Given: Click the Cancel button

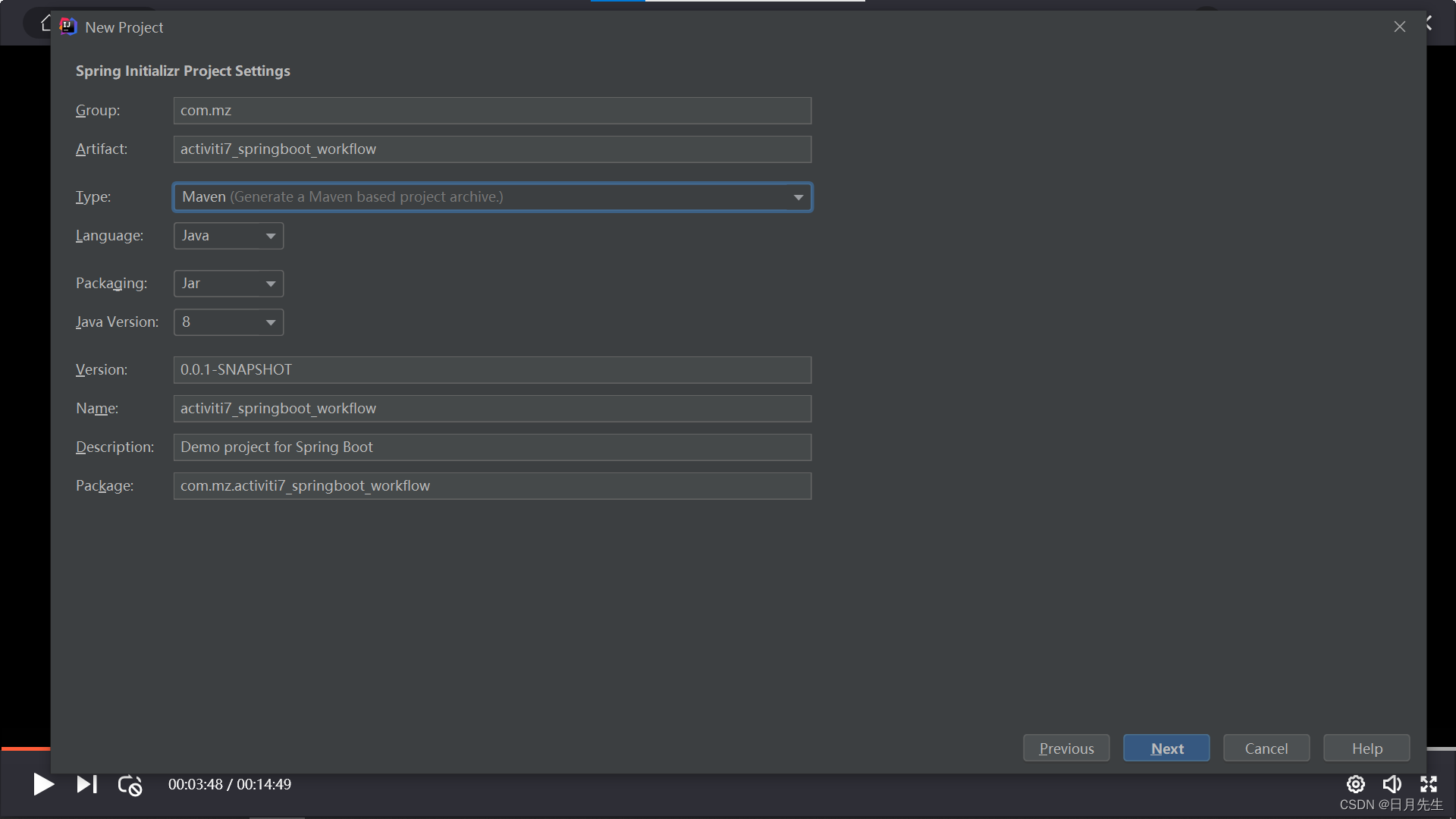Looking at the screenshot, I should pos(1266,748).
